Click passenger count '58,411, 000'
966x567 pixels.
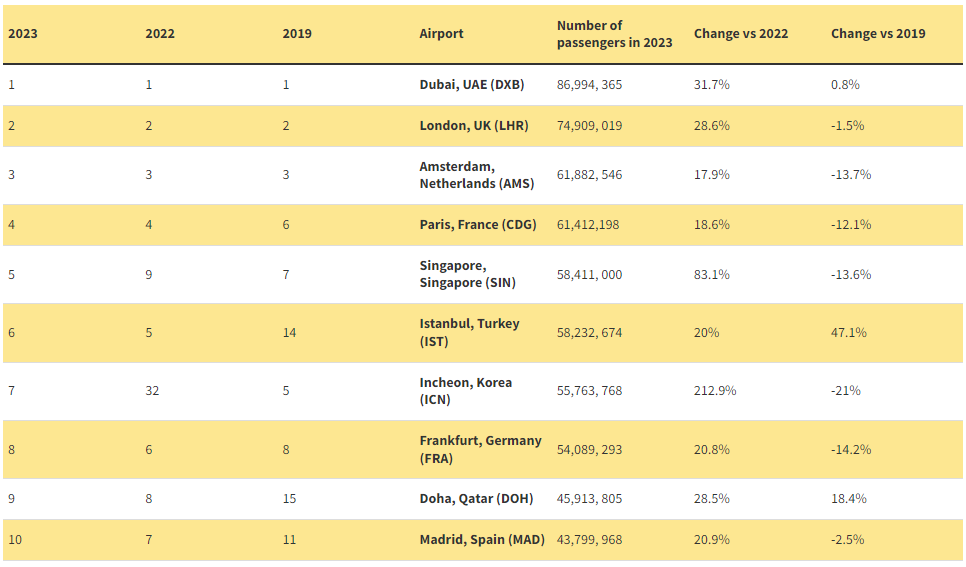(x=590, y=275)
